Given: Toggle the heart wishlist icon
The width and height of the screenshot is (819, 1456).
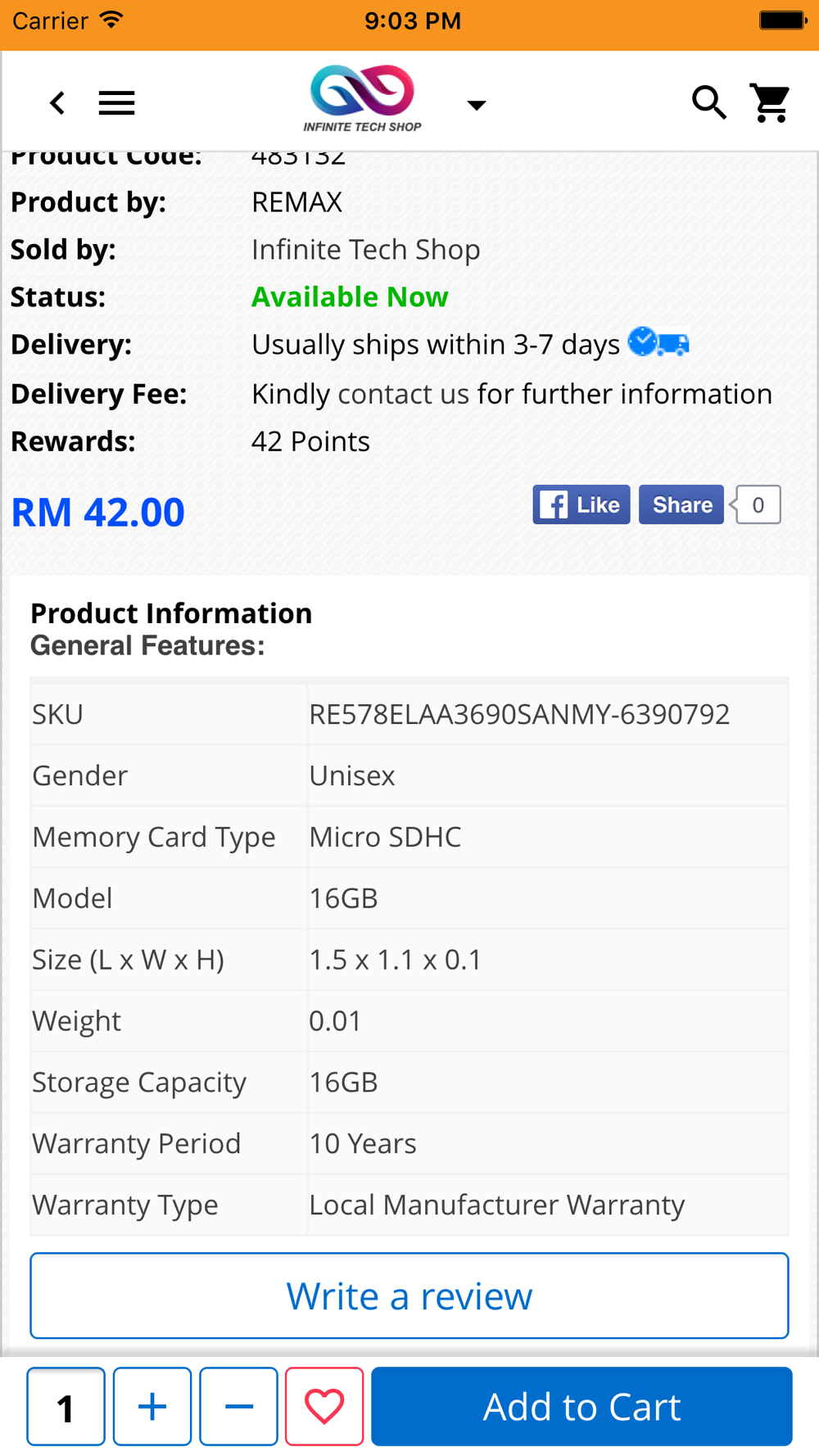Looking at the screenshot, I should (x=324, y=1406).
